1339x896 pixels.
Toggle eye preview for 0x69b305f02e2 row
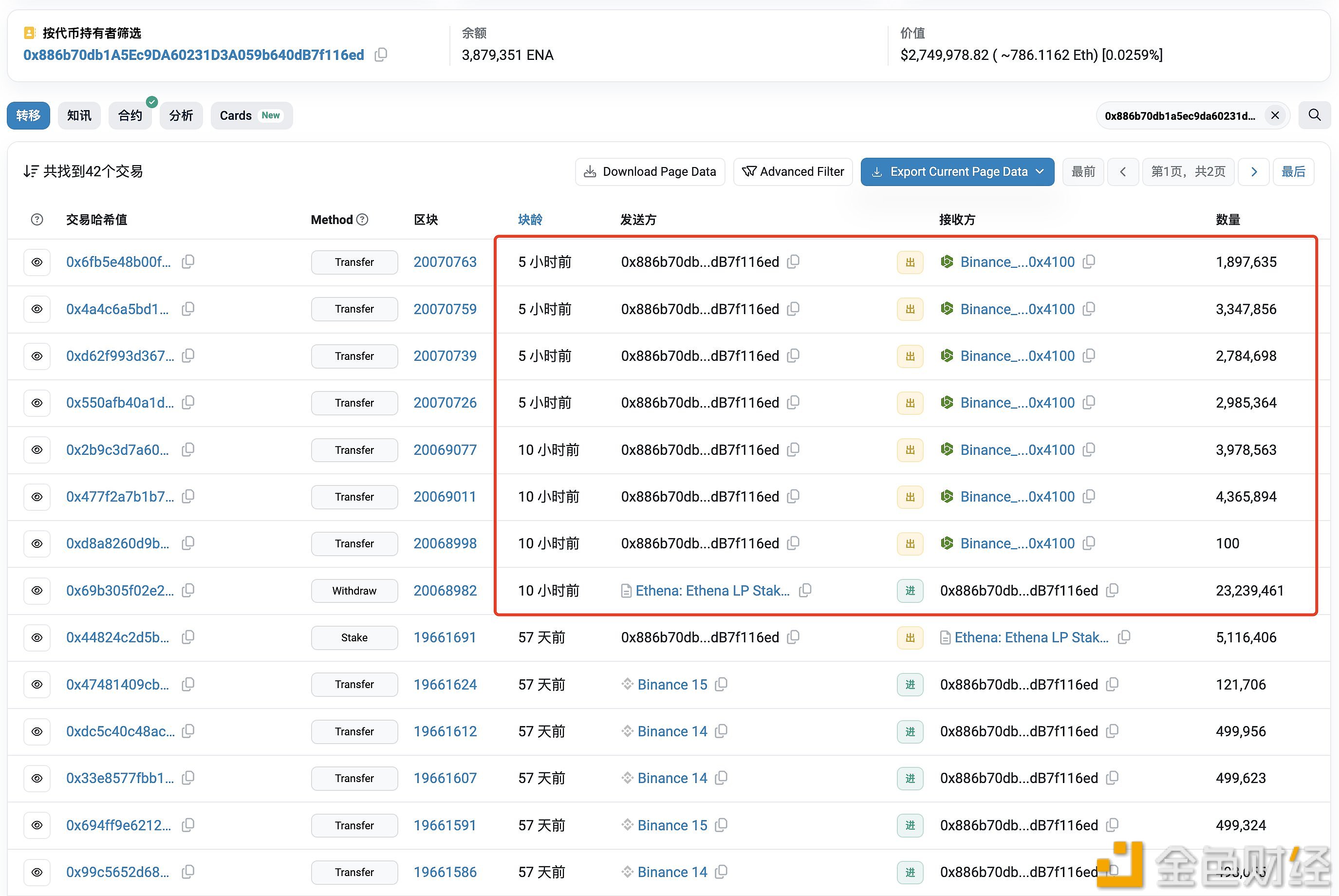pyautogui.click(x=37, y=590)
